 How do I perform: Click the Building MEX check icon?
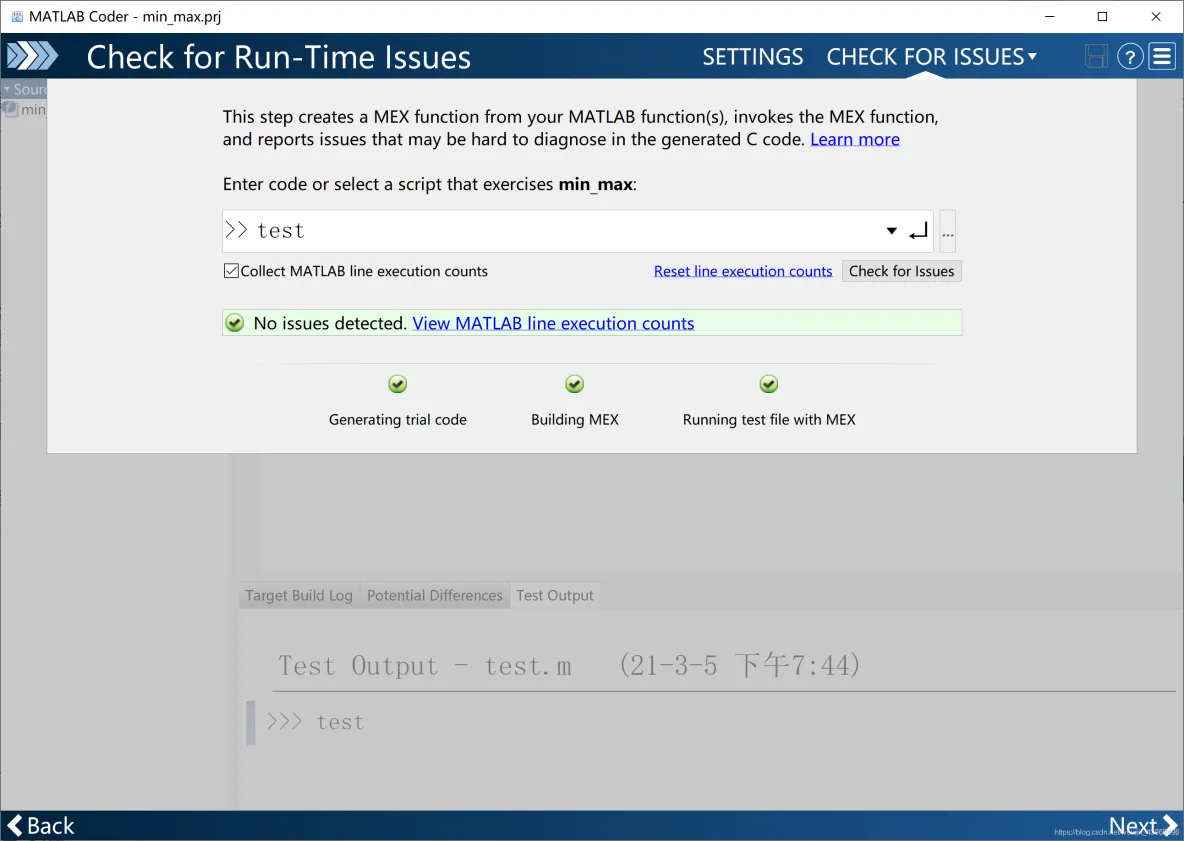click(x=575, y=384)
